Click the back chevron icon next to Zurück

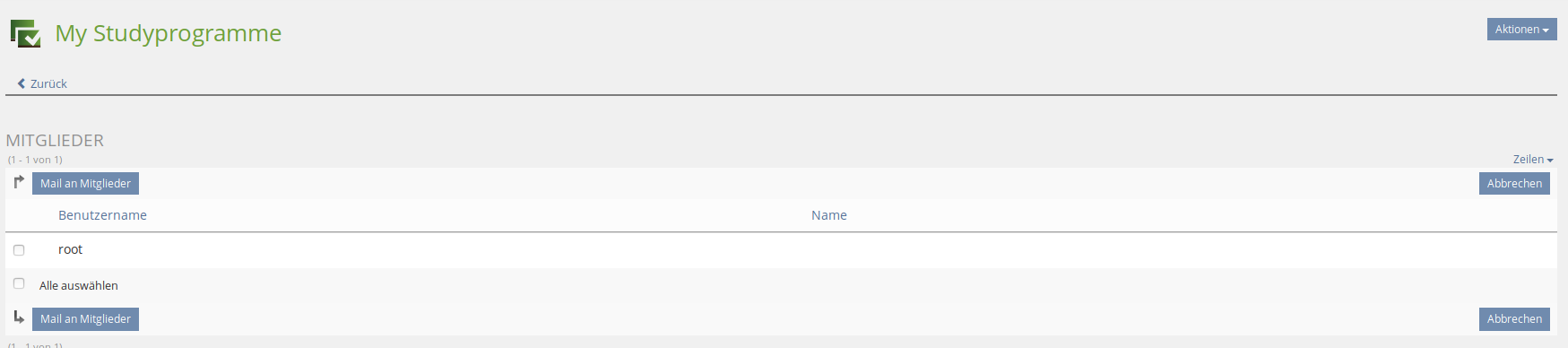[x=22, y=83]
